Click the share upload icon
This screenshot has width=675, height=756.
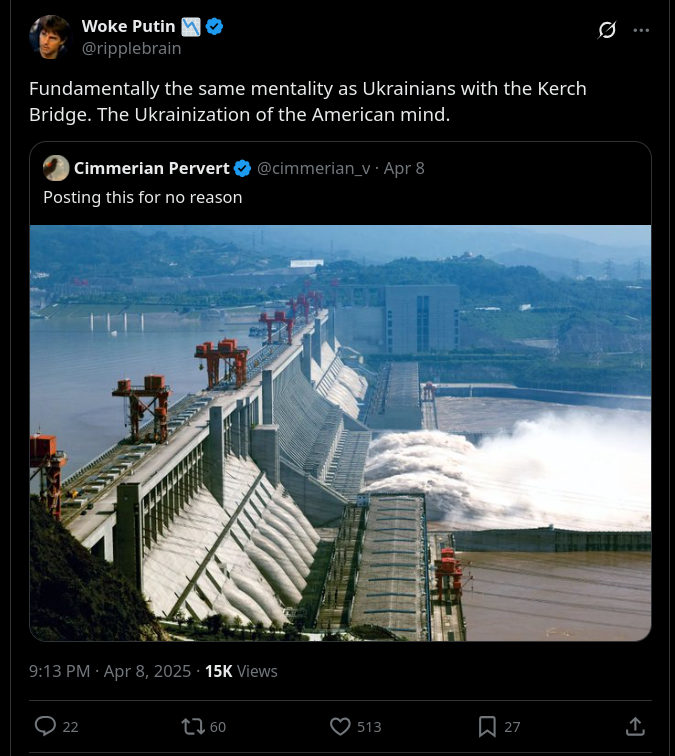(635, 726)
